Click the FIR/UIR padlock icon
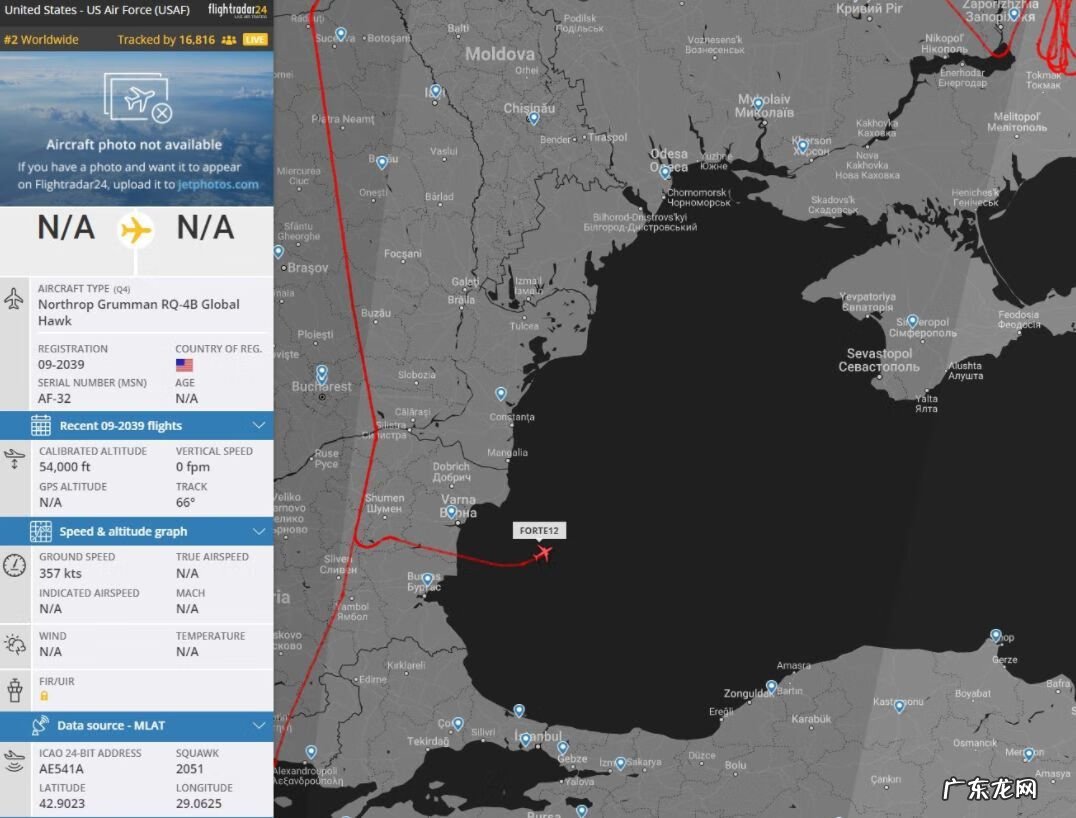This screenshot has height=818, width=1076. click(x=44, y=696)
